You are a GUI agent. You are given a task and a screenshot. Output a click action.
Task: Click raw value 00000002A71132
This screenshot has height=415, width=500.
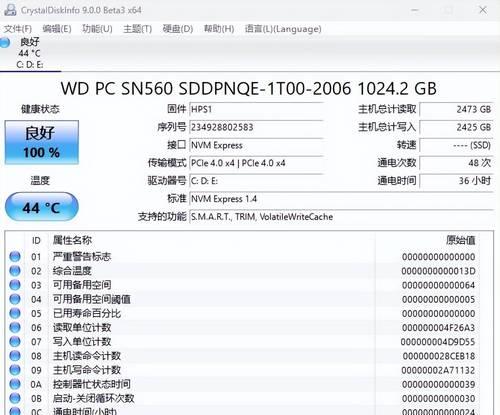[438, 370]
